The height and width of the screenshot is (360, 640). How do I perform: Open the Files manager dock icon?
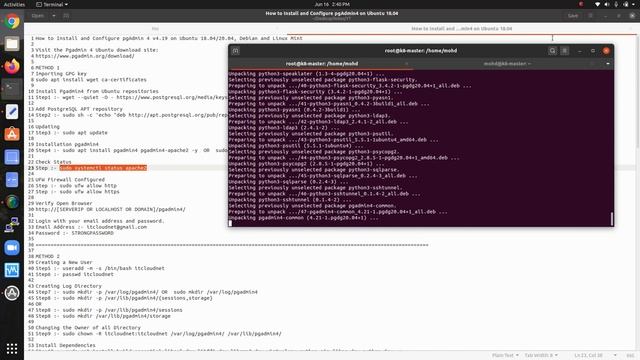(x=12, y=44)
